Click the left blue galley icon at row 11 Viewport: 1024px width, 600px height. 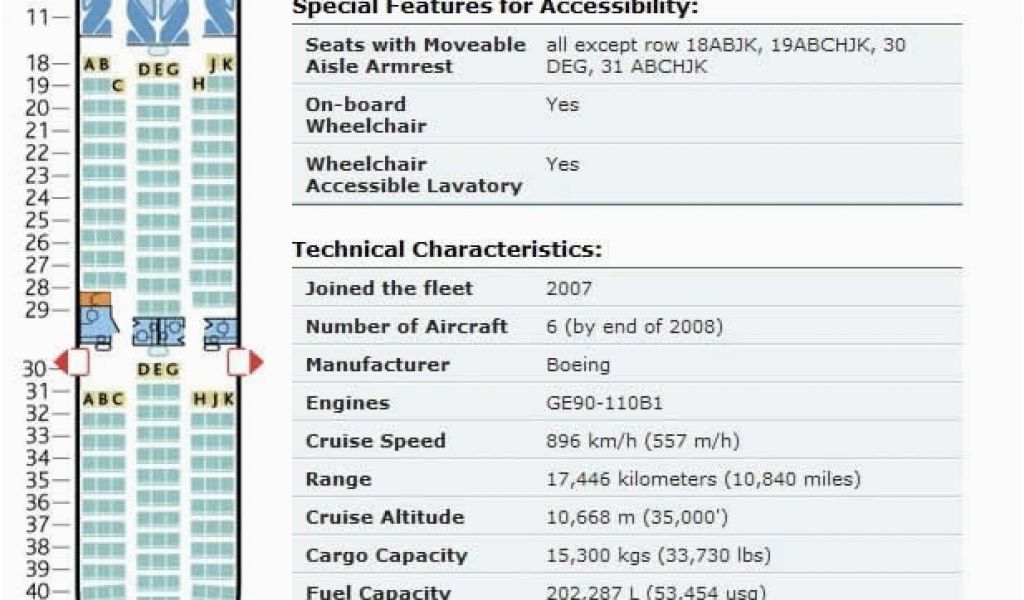click(x=95, y=17)
